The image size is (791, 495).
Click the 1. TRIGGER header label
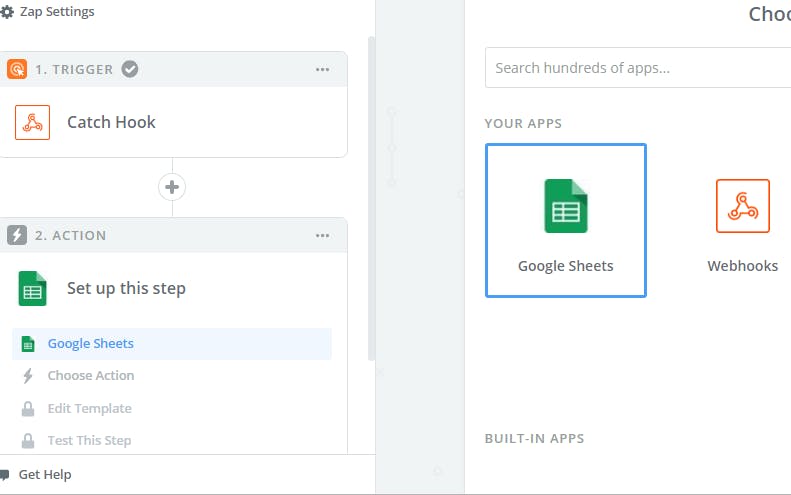[x=74, y=70]
